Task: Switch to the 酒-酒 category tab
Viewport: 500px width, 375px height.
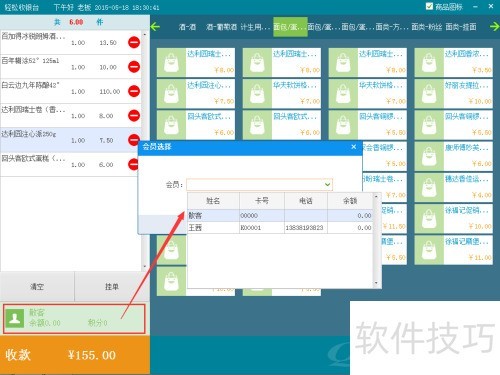Action: coord(187,27)
